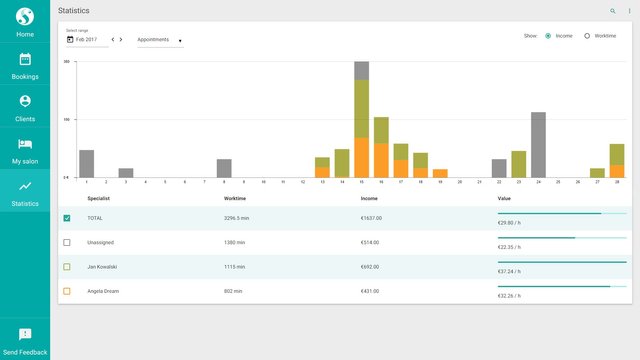The width and height of the screenshot is (640, 360).
Task: Click the calendar icon beside Feb 2017
Action: click(70, 39)
